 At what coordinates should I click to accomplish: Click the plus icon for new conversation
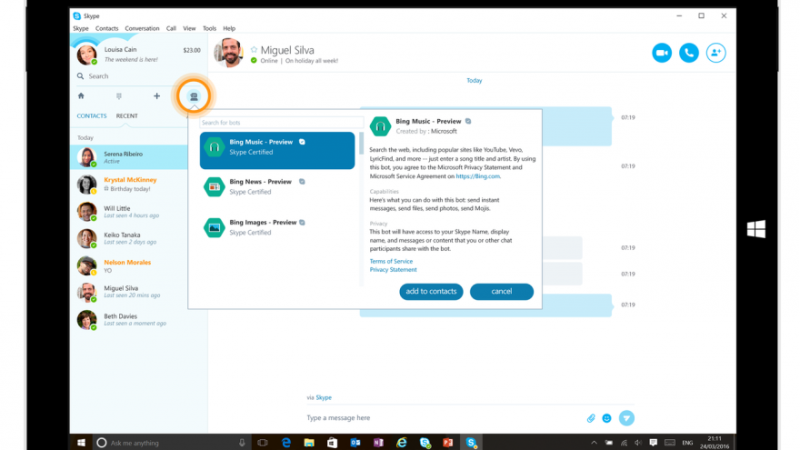(x=156, y=96)
